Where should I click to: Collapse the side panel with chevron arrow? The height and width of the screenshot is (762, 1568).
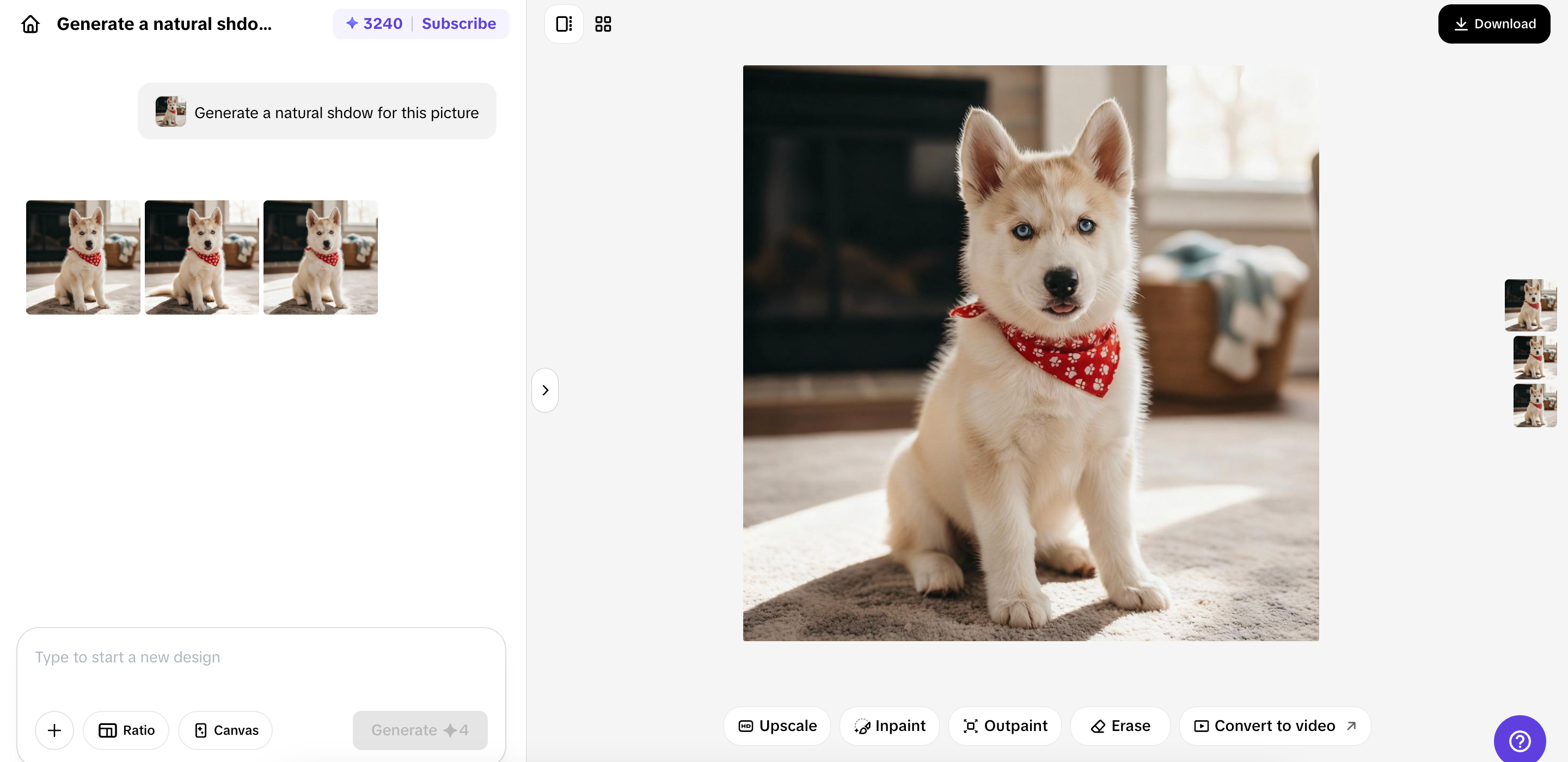pyautogui.click(x=545, y=390)
